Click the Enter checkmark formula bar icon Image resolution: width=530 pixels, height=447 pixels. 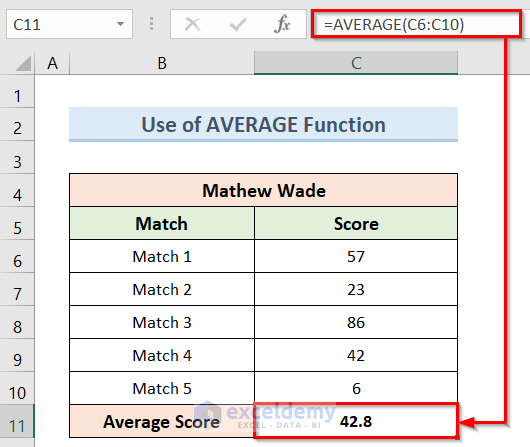(238, 24)
